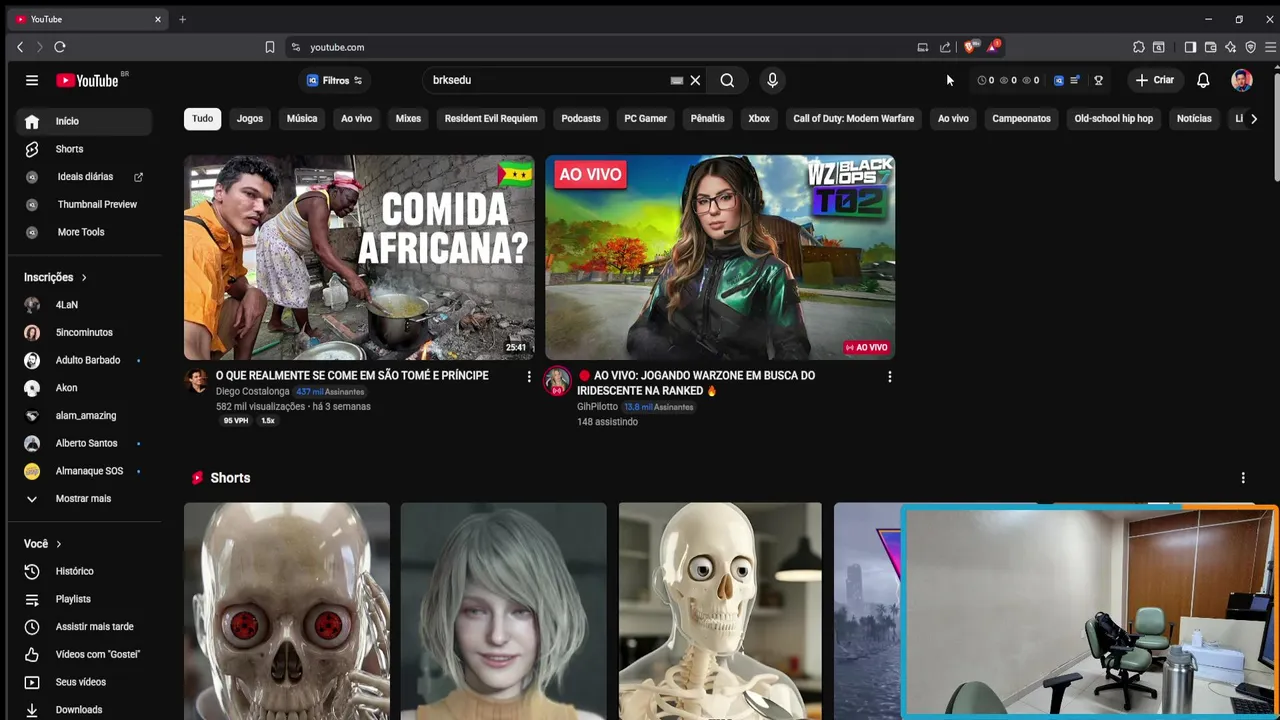Open options for the Warzone live stream
Image resolution: width=1280 pixels, height=720 pixels.
889,377
